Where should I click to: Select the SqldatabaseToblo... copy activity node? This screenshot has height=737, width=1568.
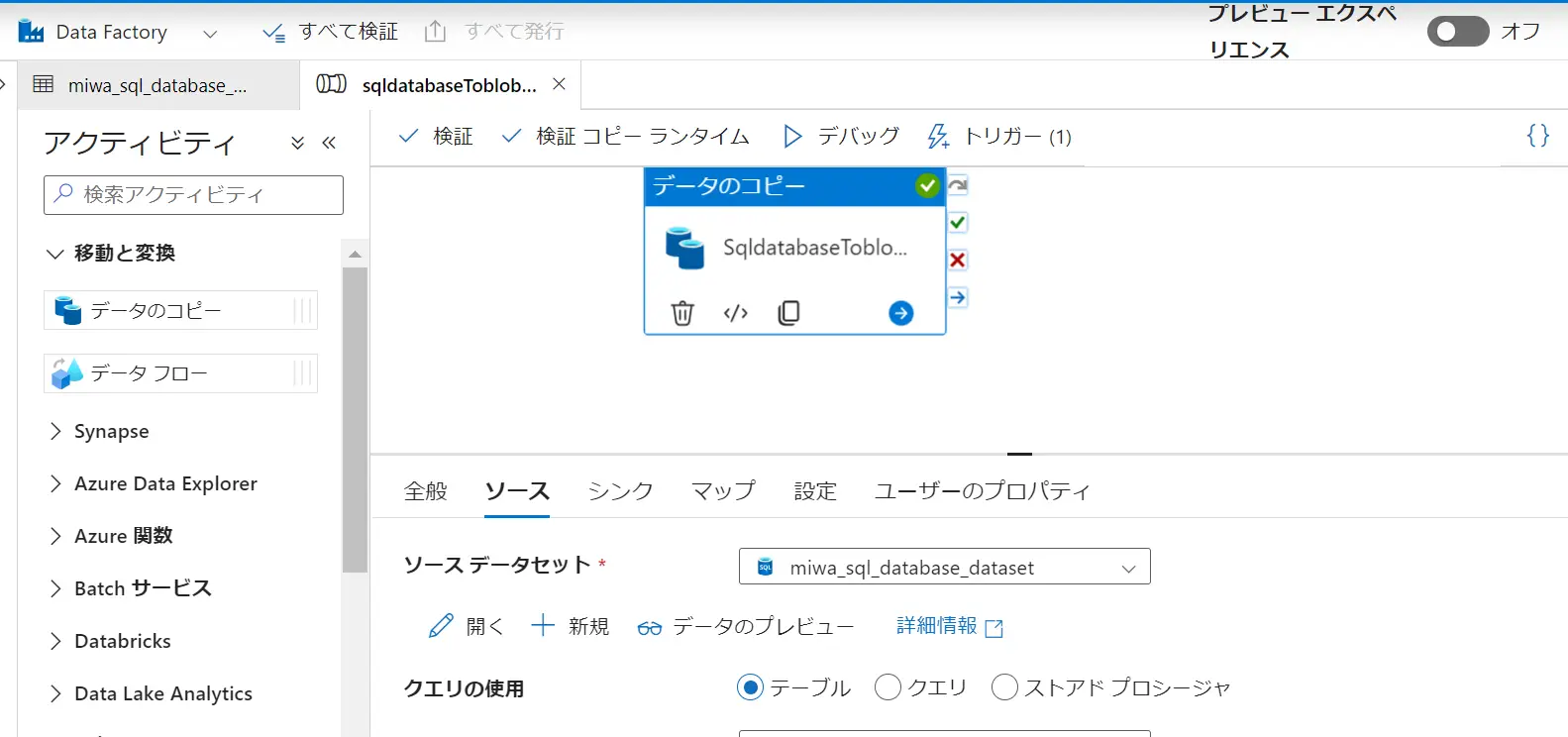(794, 250)
